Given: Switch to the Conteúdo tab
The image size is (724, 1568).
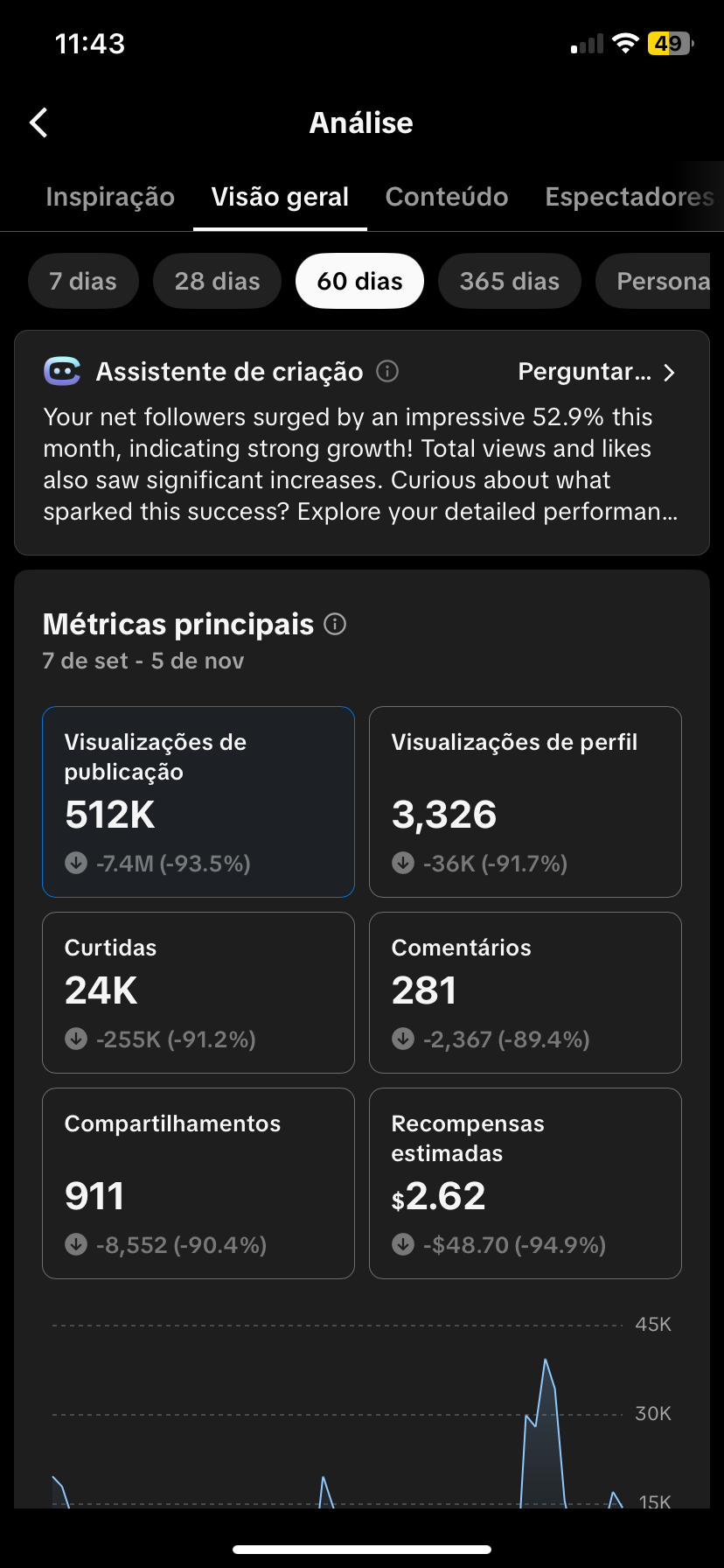Looking at the screenshot, I should 447,198.
